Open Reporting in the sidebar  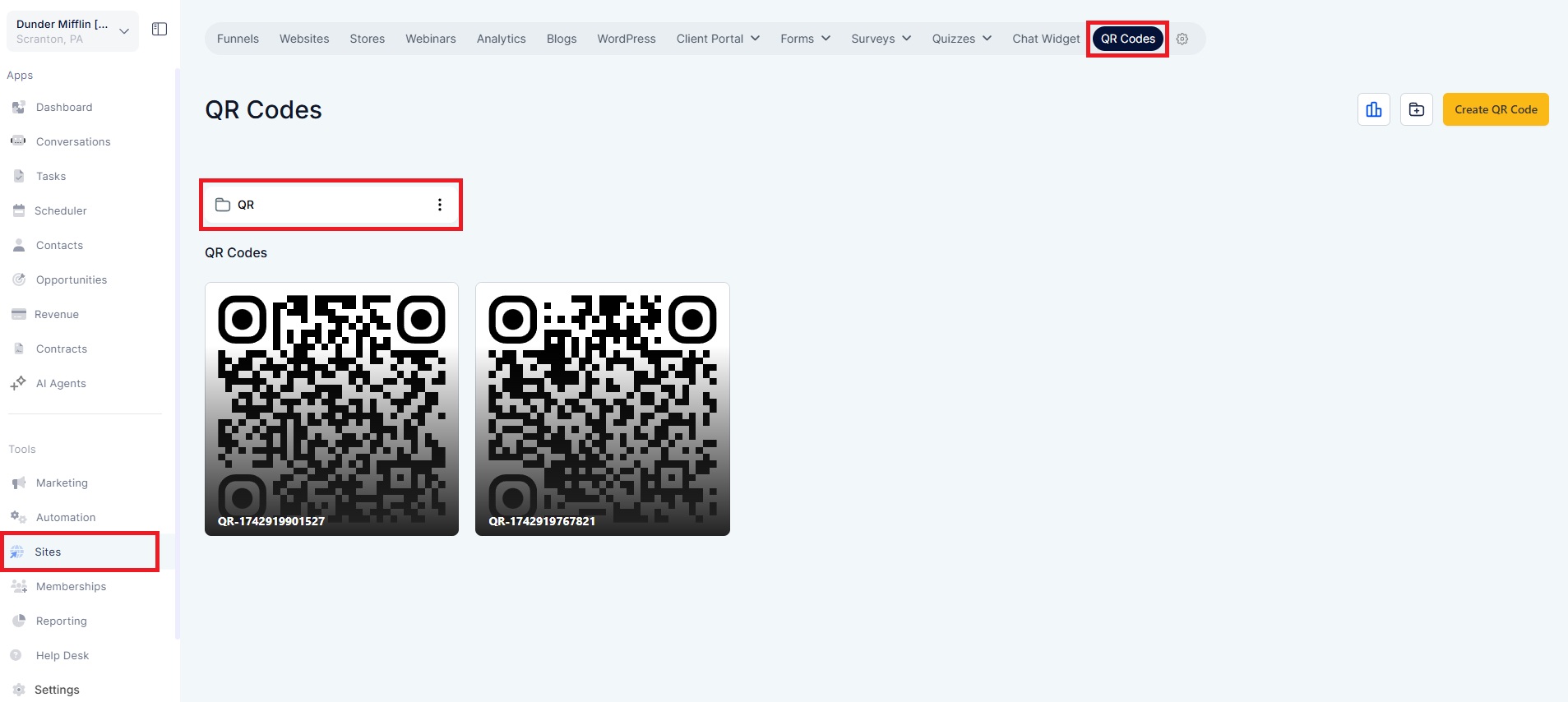pyautogui.click(x=61, y=621)
